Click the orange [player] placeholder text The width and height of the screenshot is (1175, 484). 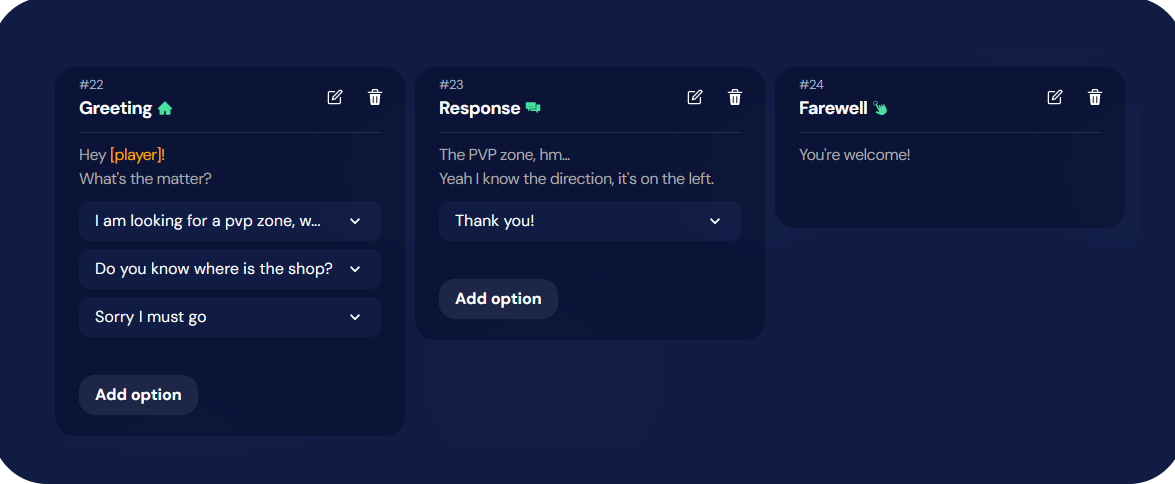pos(137,155)
